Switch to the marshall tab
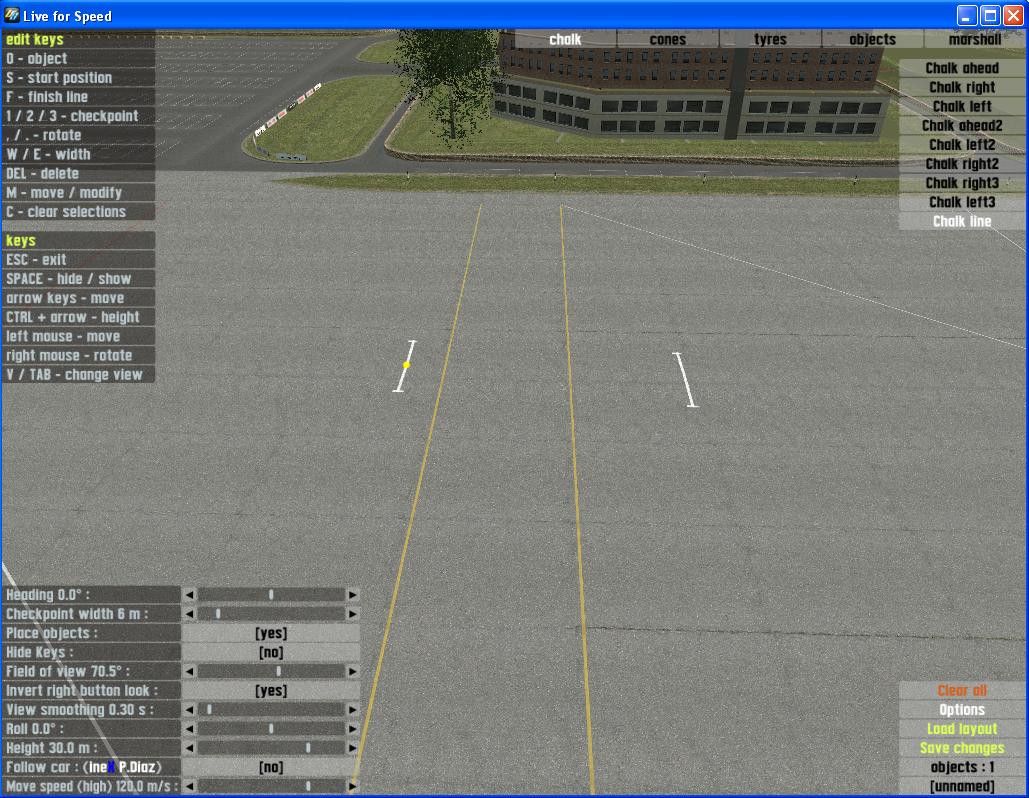 (975, 39)
